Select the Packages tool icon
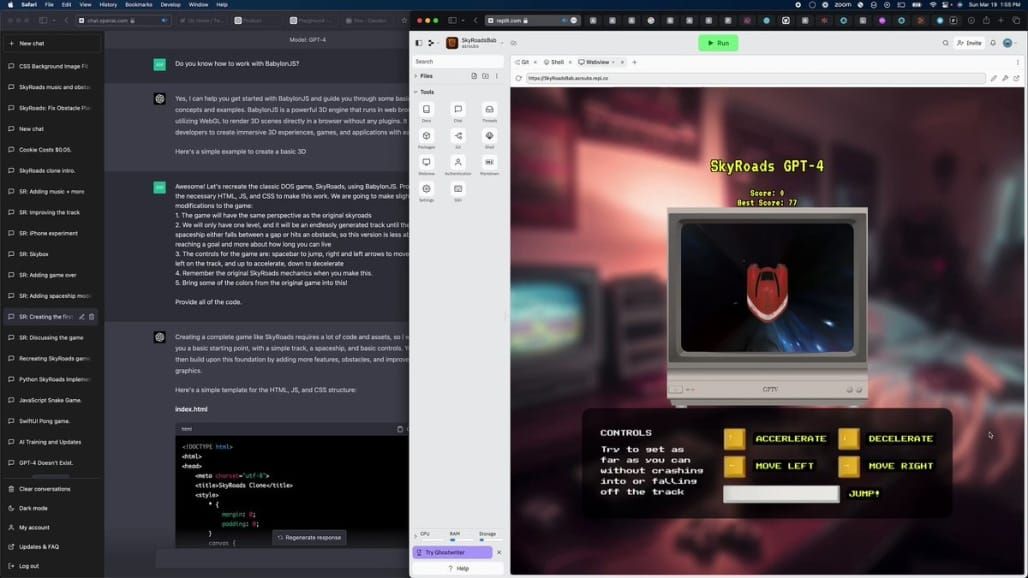Screen dimensions: 1028x578 tap(427, 135)
